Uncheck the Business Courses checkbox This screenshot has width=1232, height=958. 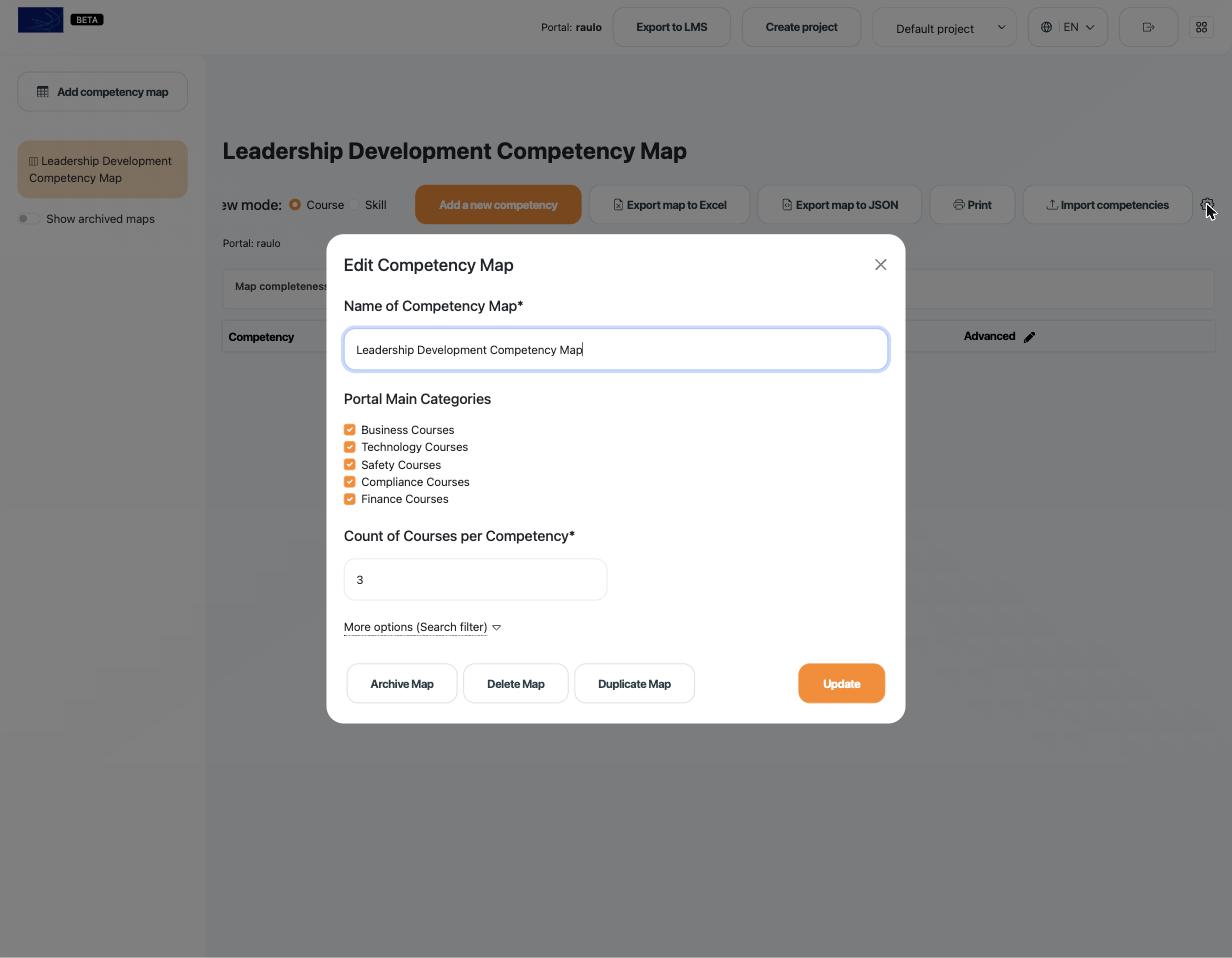point(350,430)
